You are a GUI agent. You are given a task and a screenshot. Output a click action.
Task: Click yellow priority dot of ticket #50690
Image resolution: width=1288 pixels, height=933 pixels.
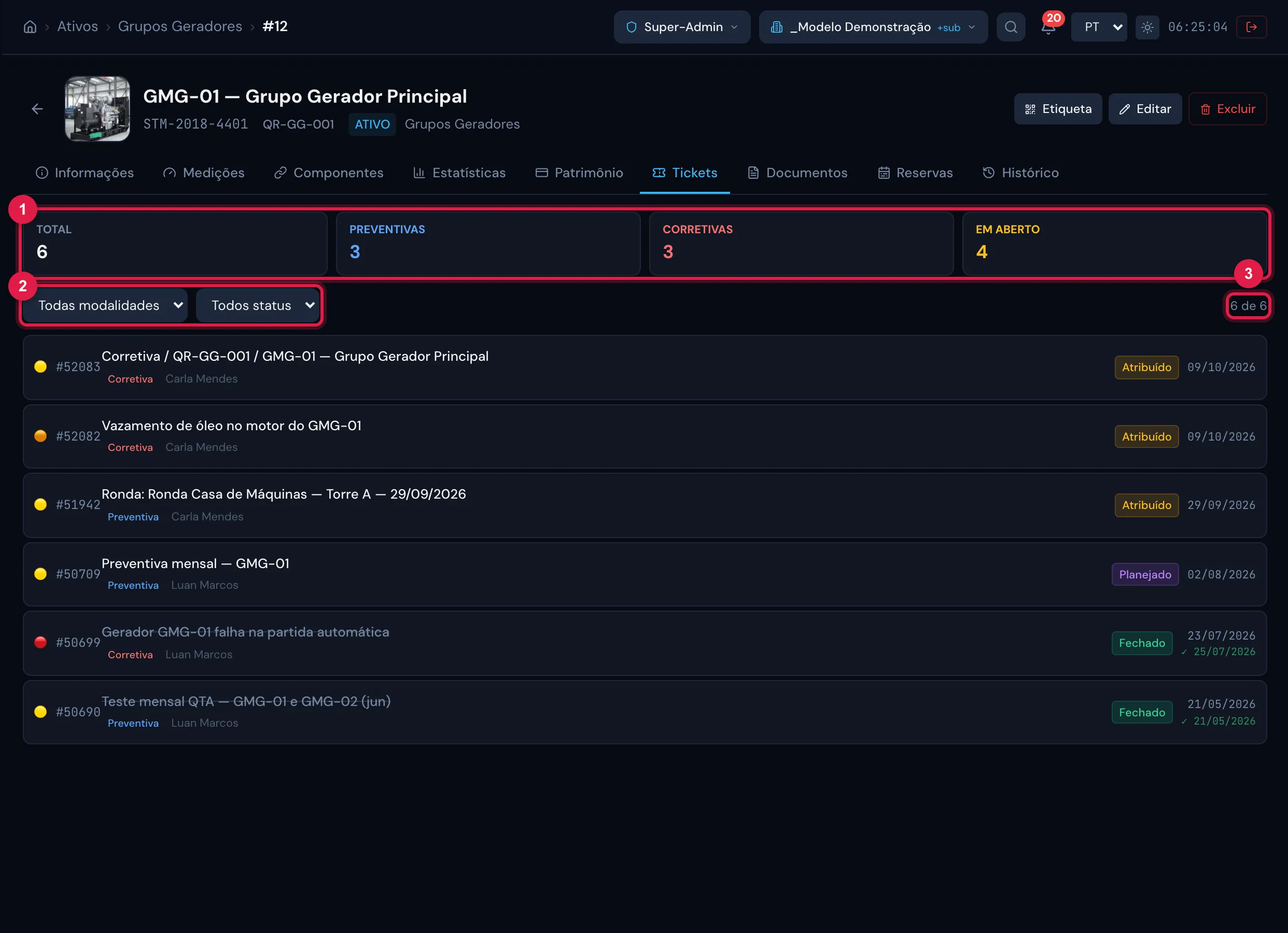(x=40, y=712)
